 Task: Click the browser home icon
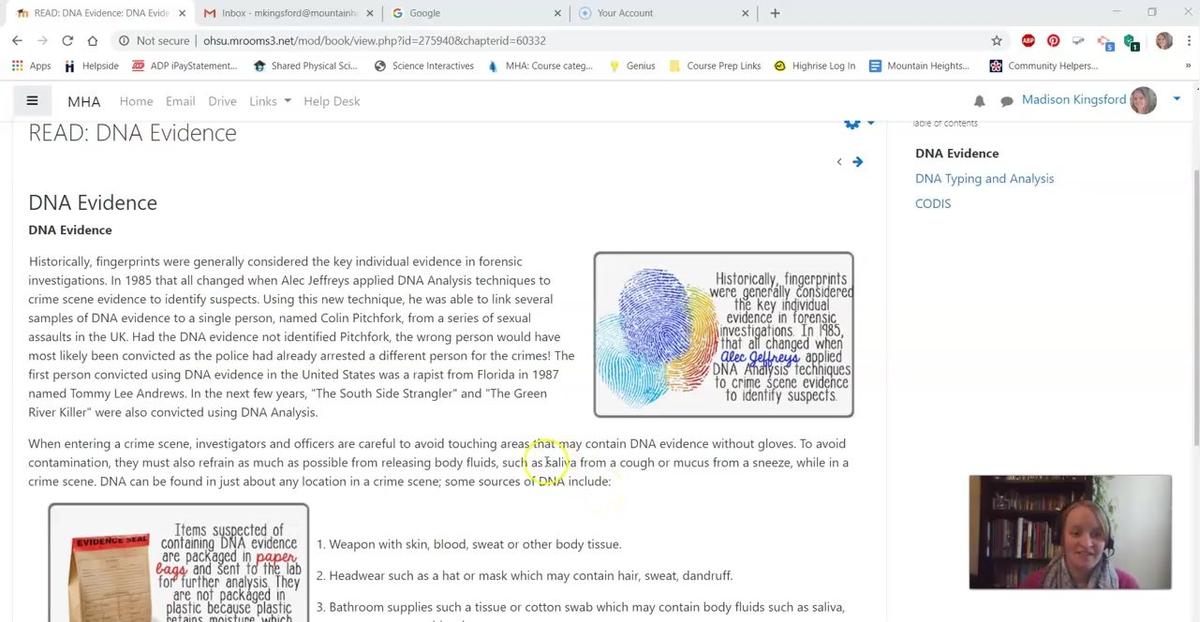click(x=92, y=40)
